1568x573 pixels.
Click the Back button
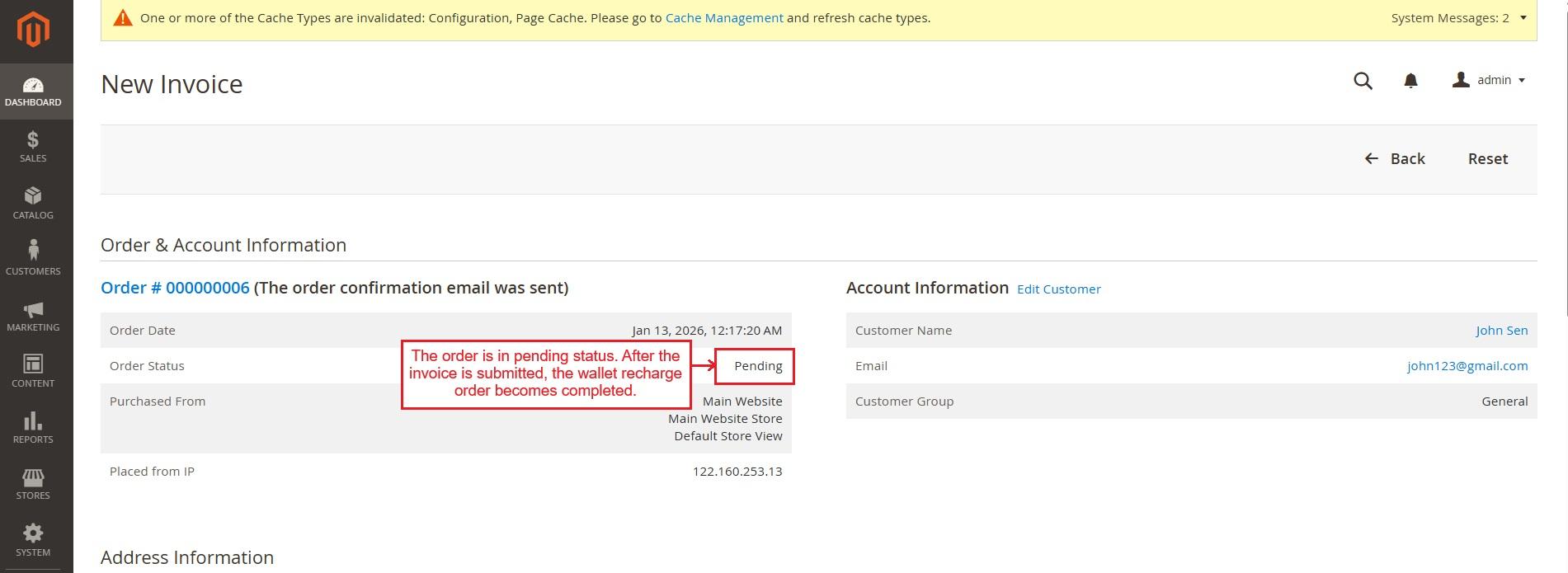coord(1395,159)
